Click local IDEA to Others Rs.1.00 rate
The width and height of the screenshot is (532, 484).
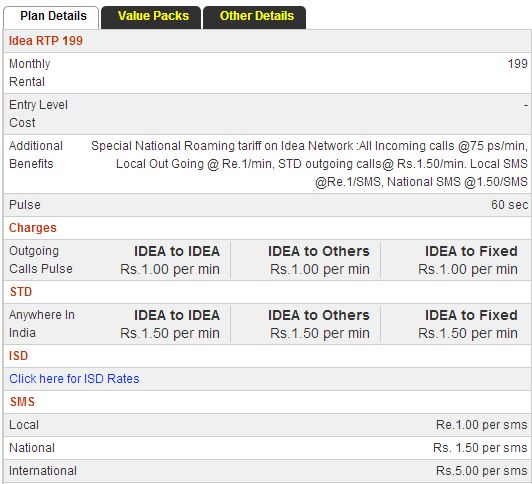click(x=320, y=269)
